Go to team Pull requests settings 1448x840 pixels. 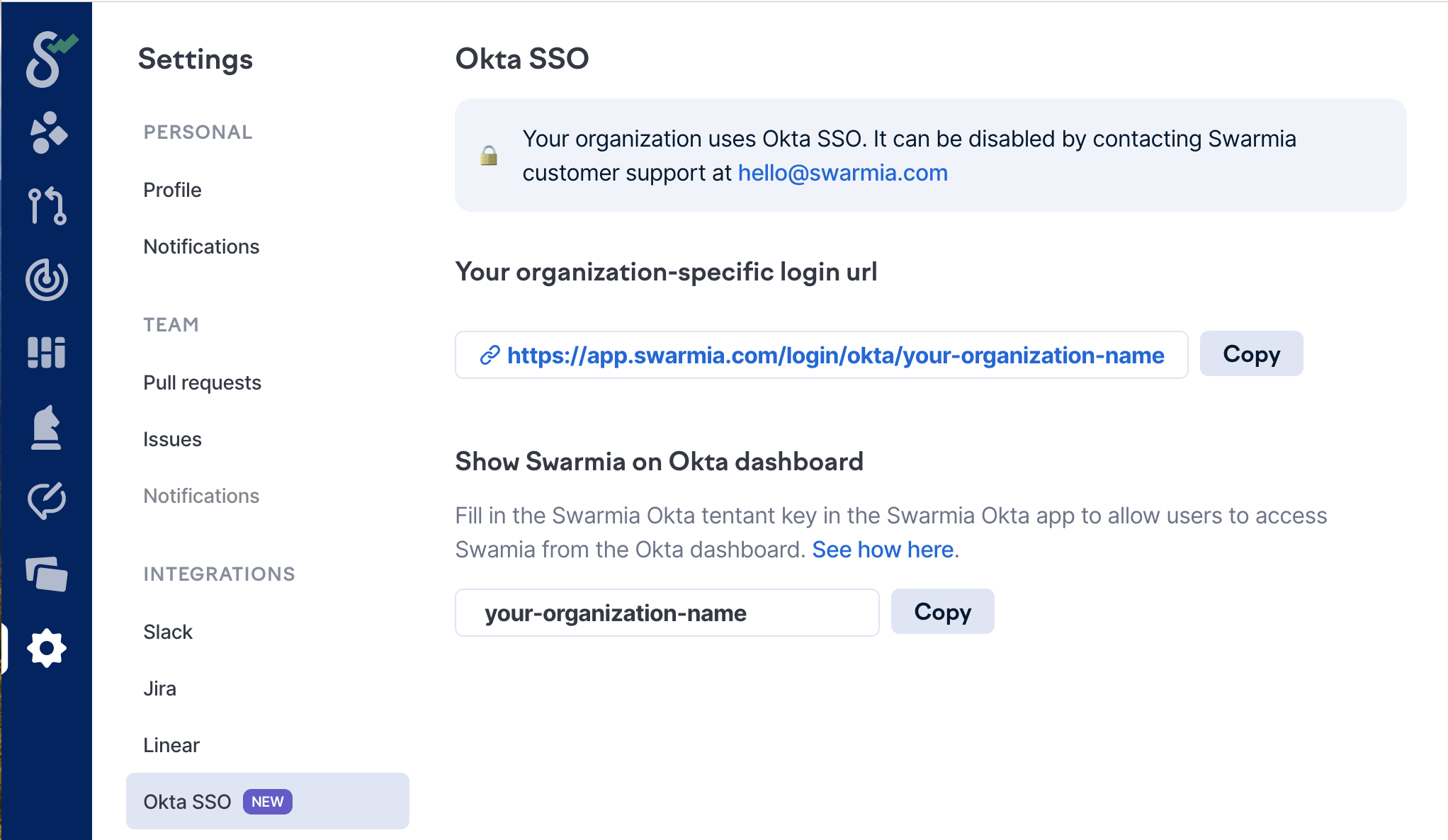(x=202, y=382)
